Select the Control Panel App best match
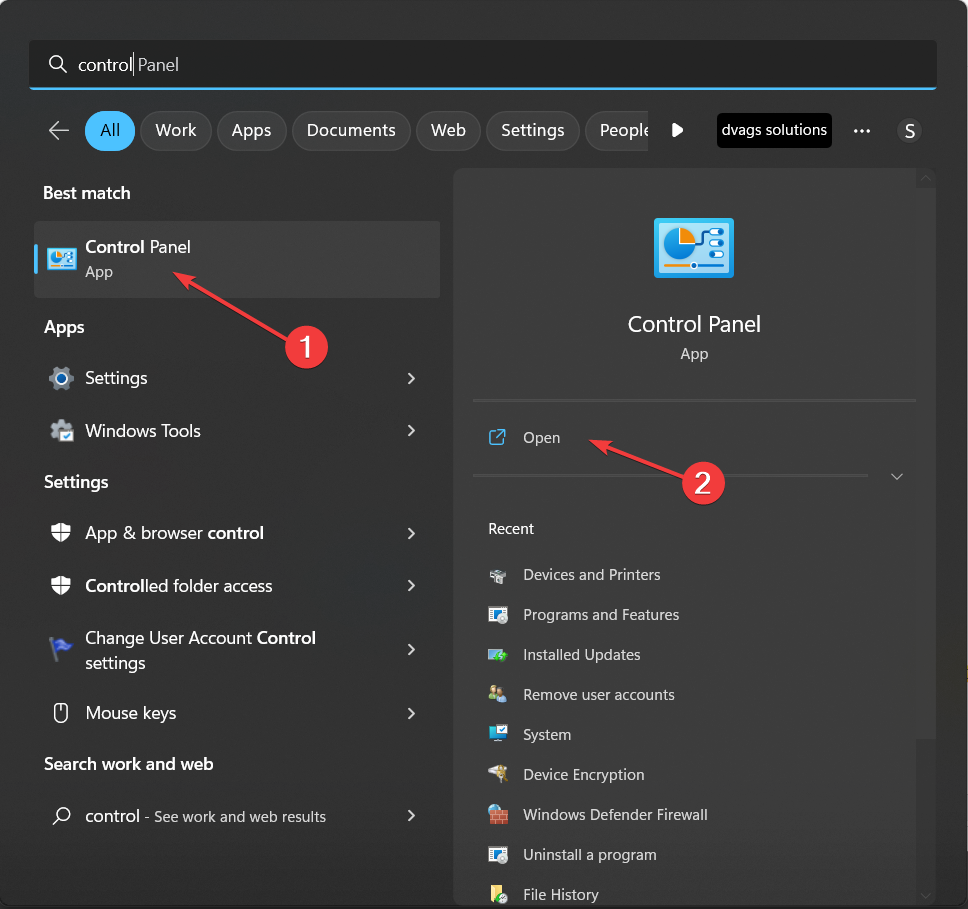 pos(237,259)
